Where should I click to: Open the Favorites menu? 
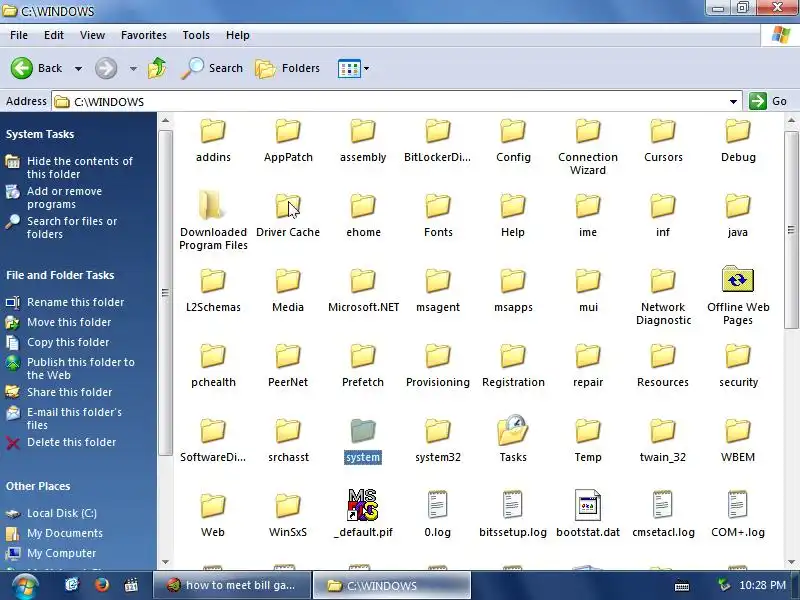[x=144, y=35]
